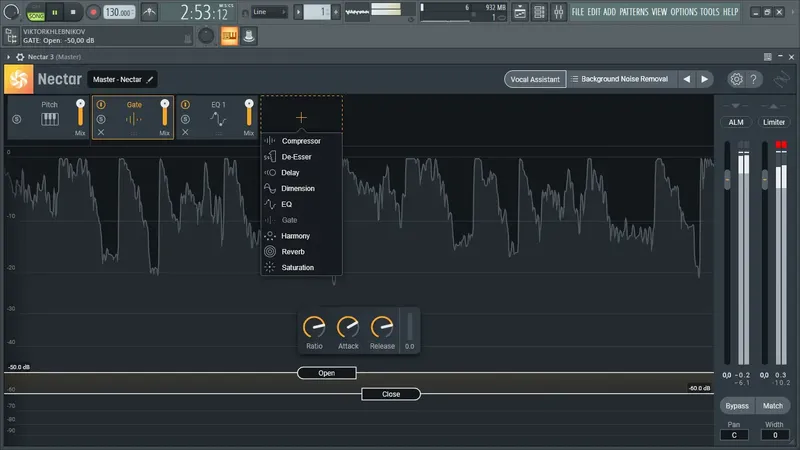Viewport: 800px width, 450px height.
Task: Open the channel rack icon
Action: coord(539,12)
